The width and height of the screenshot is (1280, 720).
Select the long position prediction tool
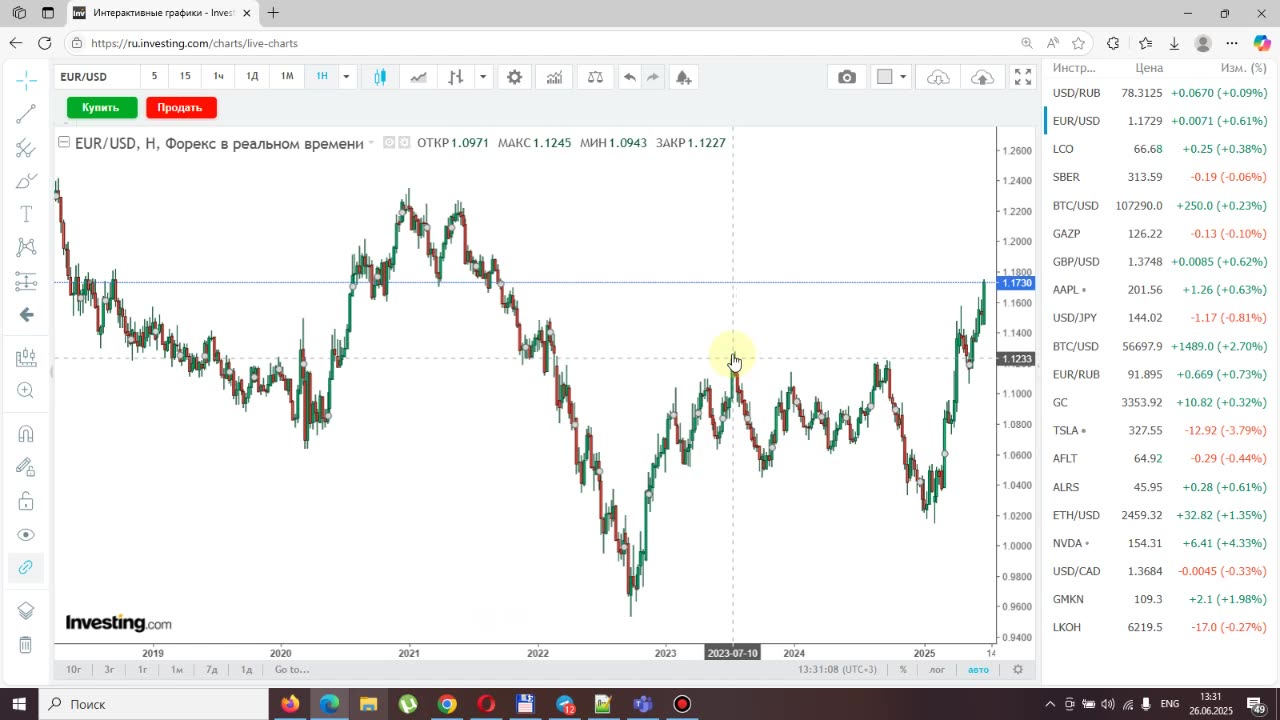(26, 281)
